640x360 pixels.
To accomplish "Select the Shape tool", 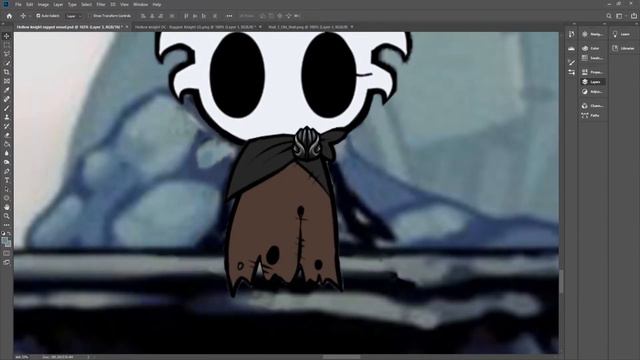I will click(x=7, y=198).
